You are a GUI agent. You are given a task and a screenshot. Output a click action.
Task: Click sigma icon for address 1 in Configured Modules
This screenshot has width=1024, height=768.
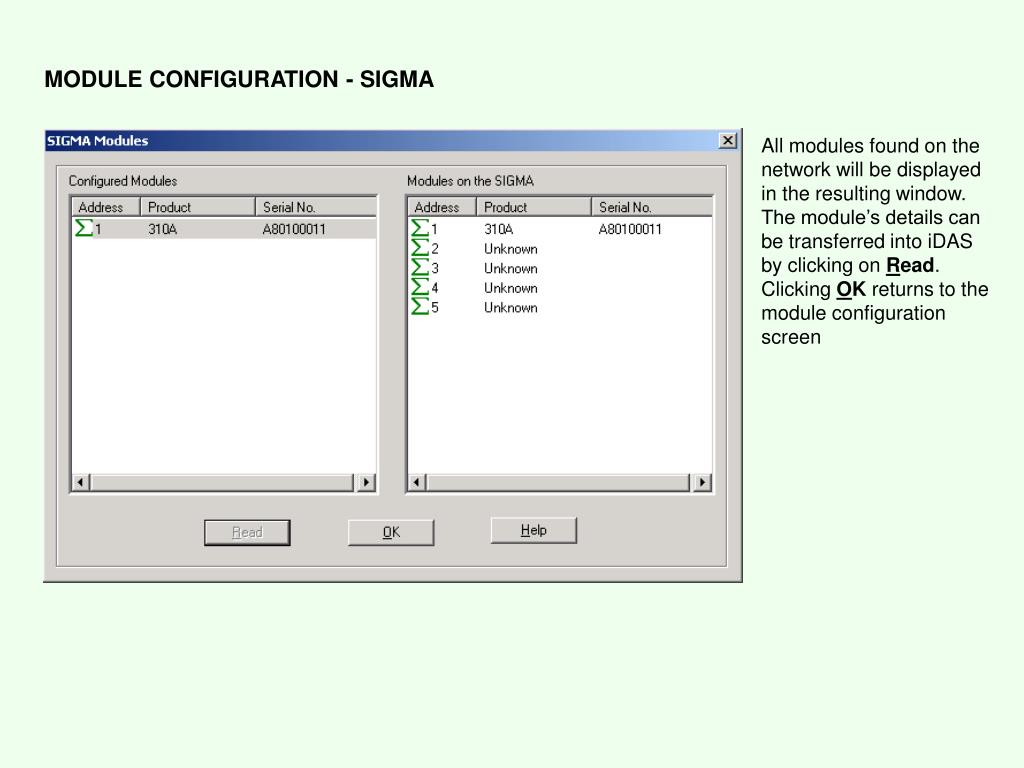pyautogui.click(x=84, y=228)
